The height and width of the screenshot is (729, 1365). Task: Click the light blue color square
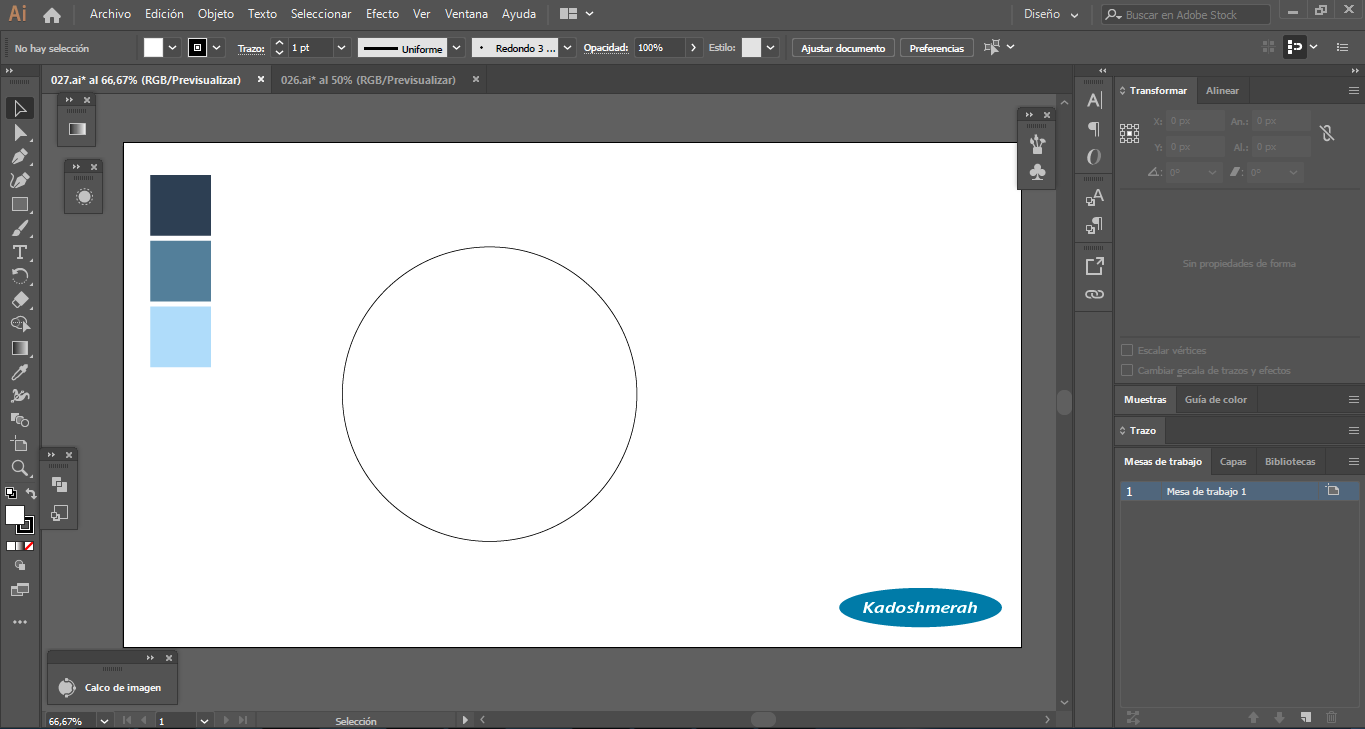180,337
